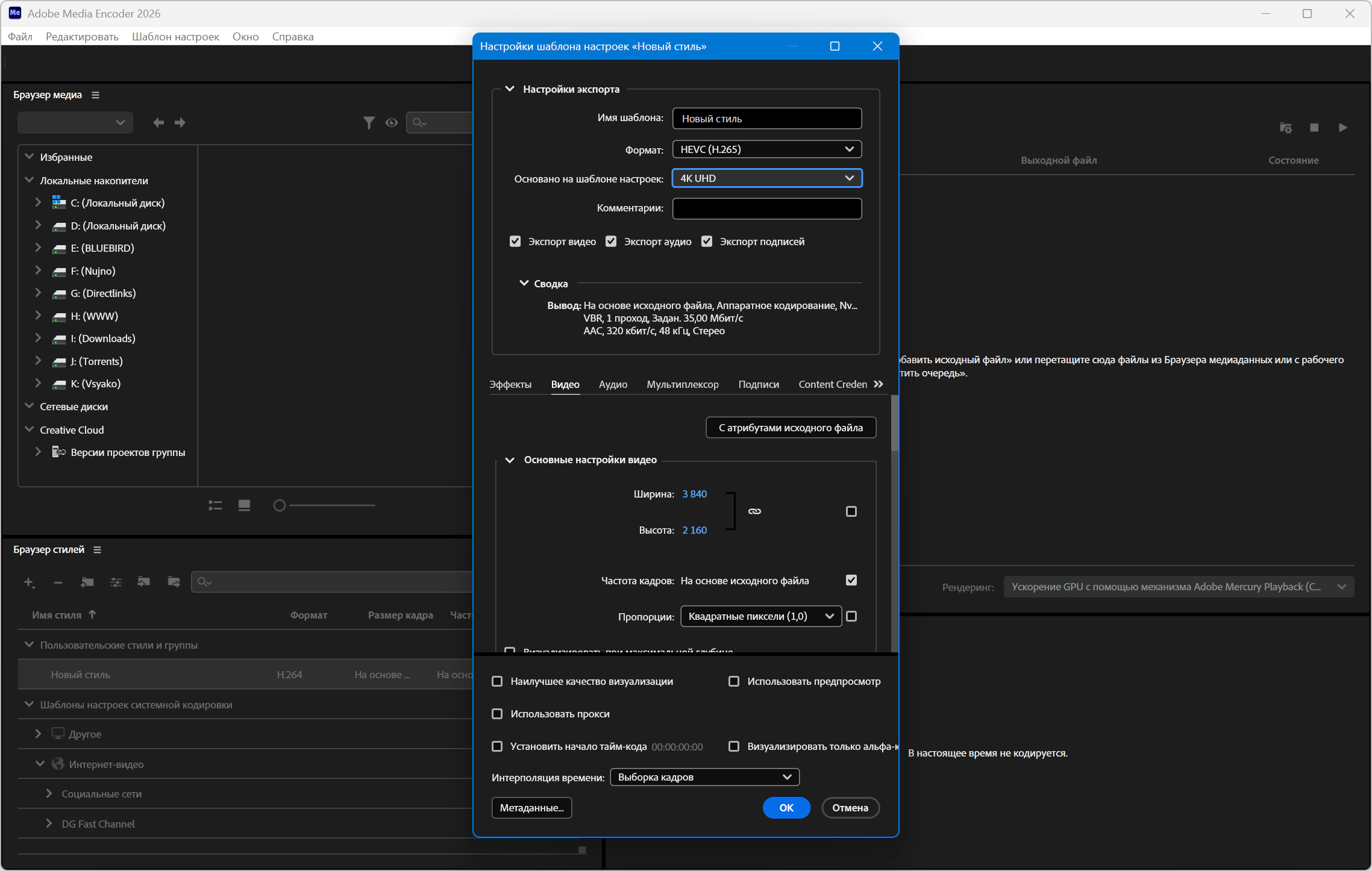This screenshot has height=871, width=1372.
Task: Click the Media Browser eye icon
Action: point(392,123)
